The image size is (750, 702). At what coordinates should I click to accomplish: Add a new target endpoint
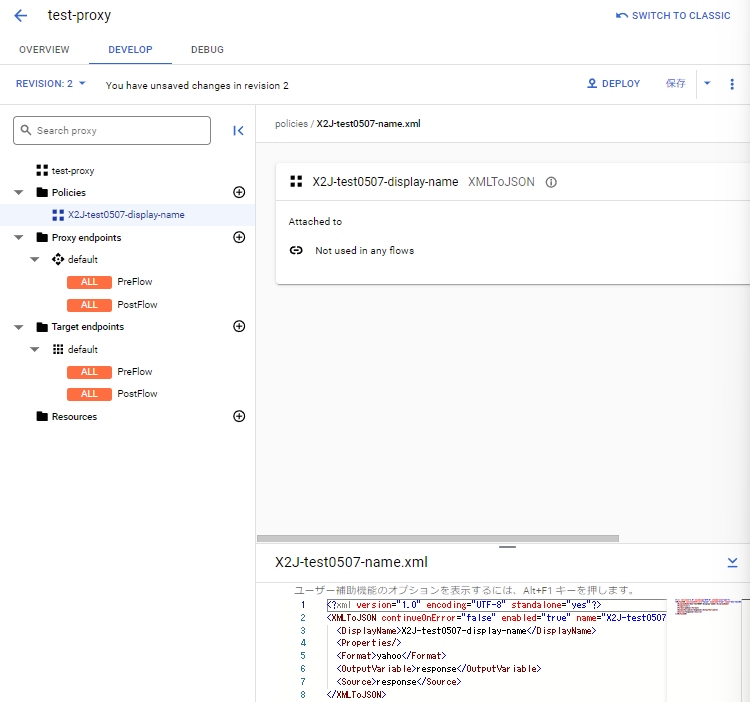(239, 326)
